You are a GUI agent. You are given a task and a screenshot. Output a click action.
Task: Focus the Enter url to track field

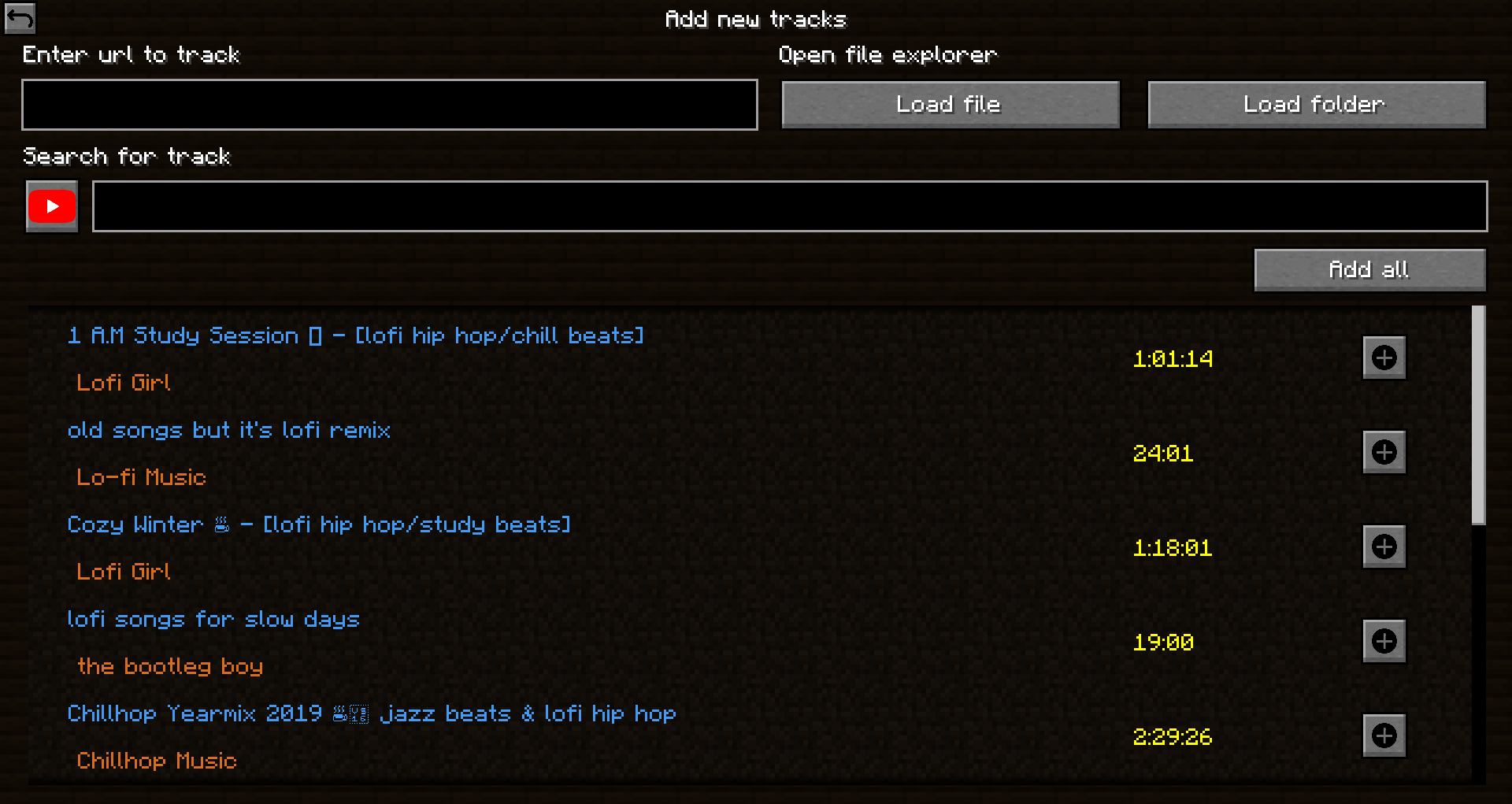pos(390,104)
